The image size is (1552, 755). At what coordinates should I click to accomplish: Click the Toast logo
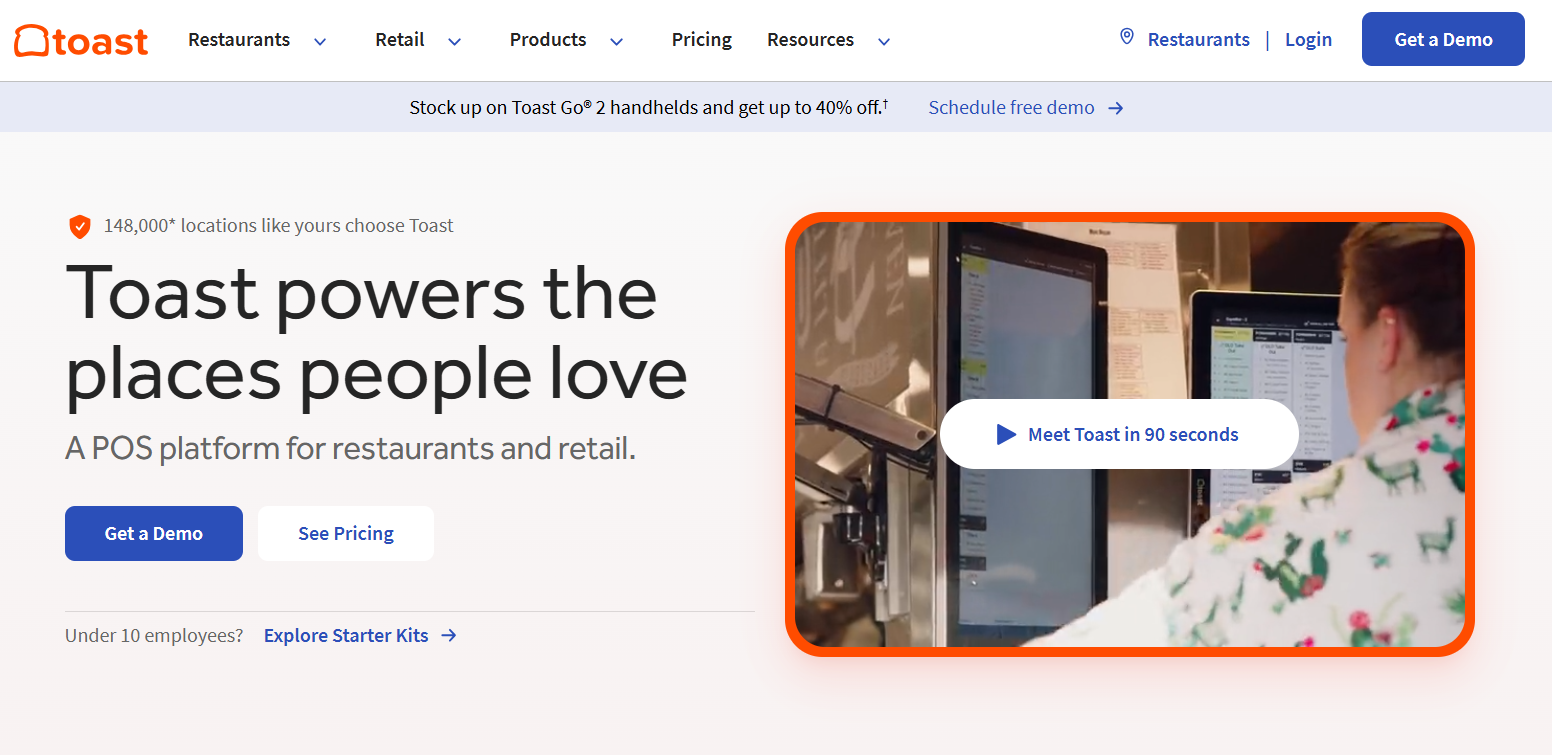pyautogui.click(x=81, y=40)
